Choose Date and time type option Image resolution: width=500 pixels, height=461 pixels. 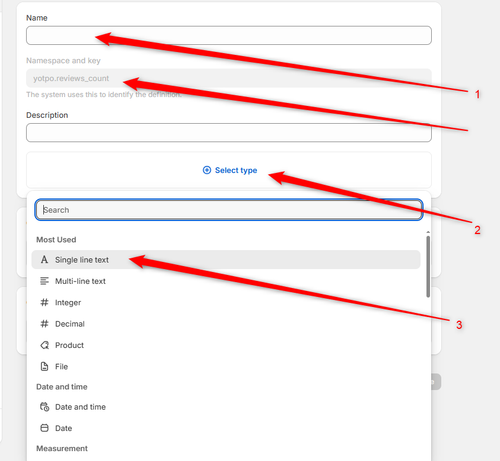pos(226,407)
